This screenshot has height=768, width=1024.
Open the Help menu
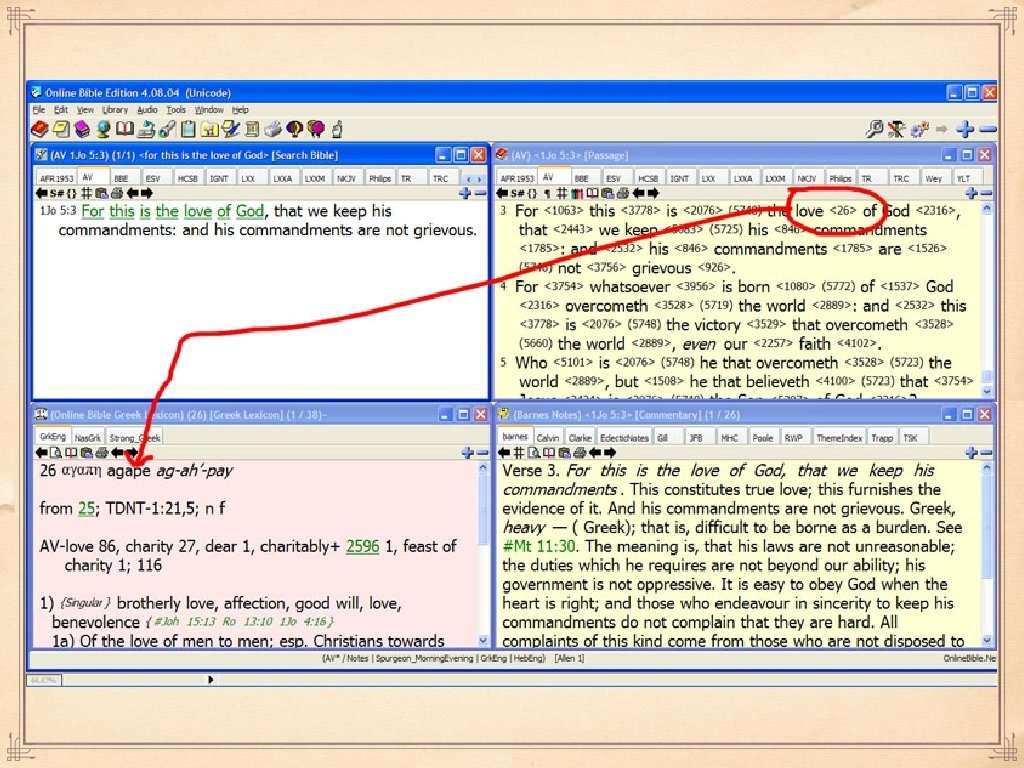(240, 110)
